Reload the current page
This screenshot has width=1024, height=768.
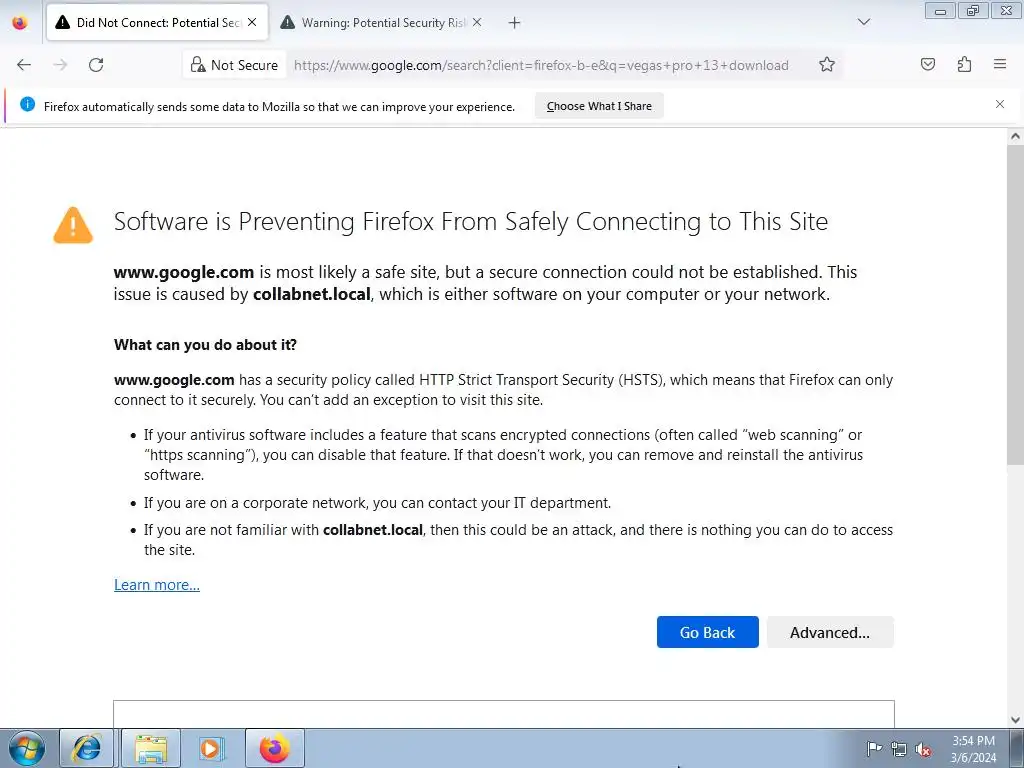point(96,65)
